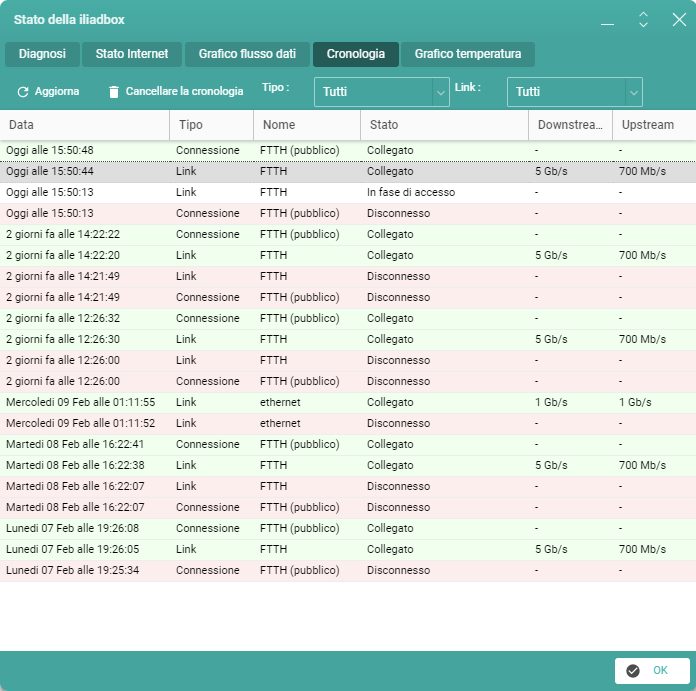Select row 2 giorni fa alle 14:22:20
This screenshot has width=696, height=691.
pyautogui.click(x=348, y=255)
